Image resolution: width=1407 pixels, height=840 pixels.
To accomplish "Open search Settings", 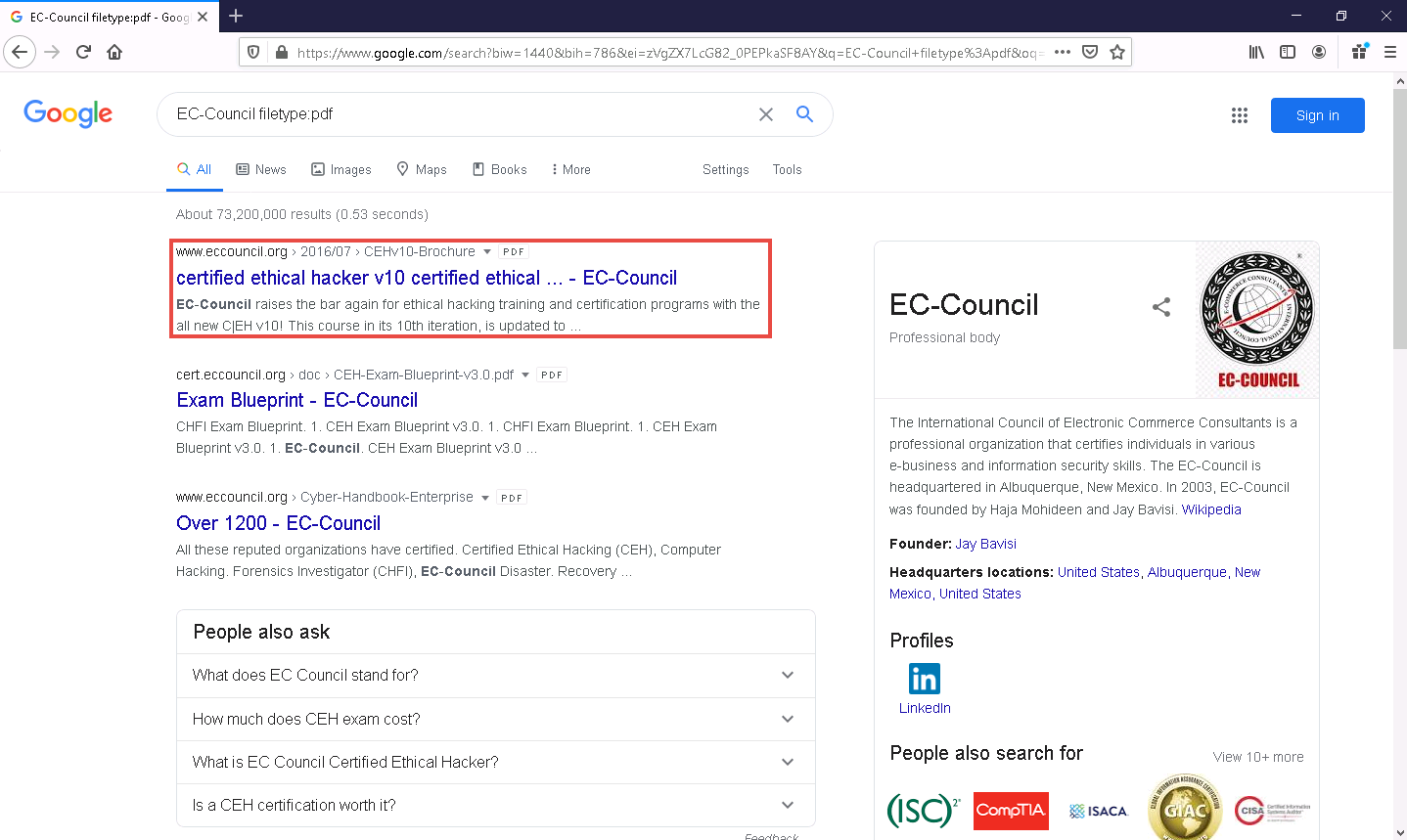I will tap(726, 169).
